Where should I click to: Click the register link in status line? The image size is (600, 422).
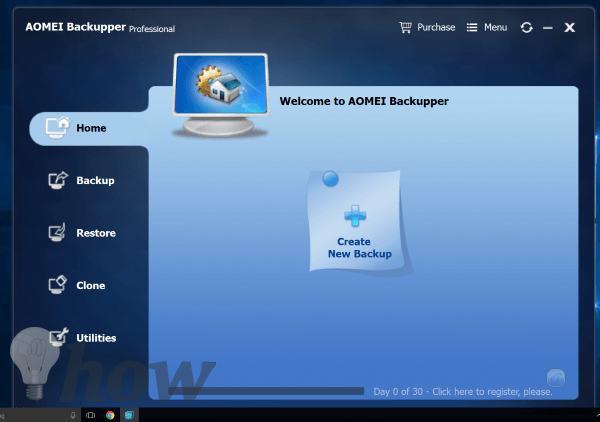(x=463, y=391)
